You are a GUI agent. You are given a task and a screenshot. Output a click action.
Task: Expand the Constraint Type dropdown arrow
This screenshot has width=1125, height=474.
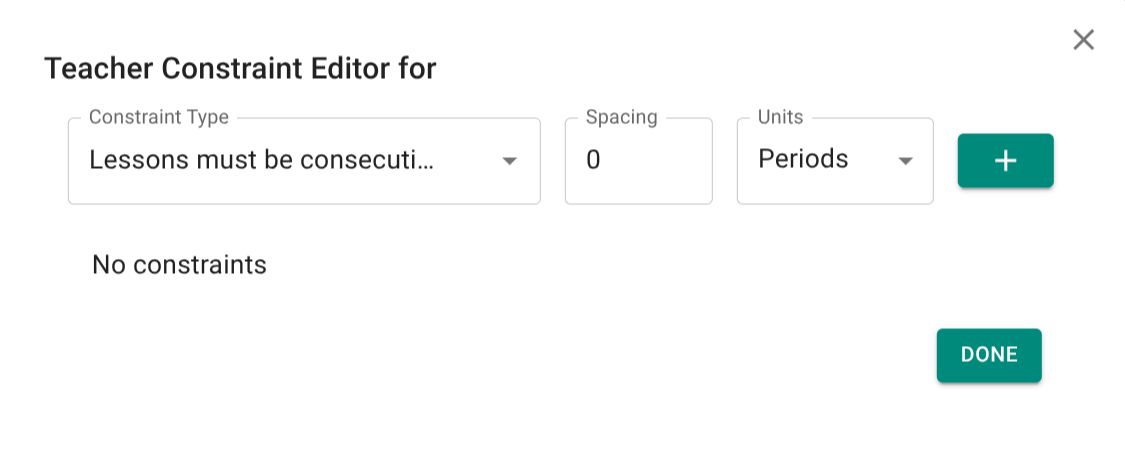509,161
